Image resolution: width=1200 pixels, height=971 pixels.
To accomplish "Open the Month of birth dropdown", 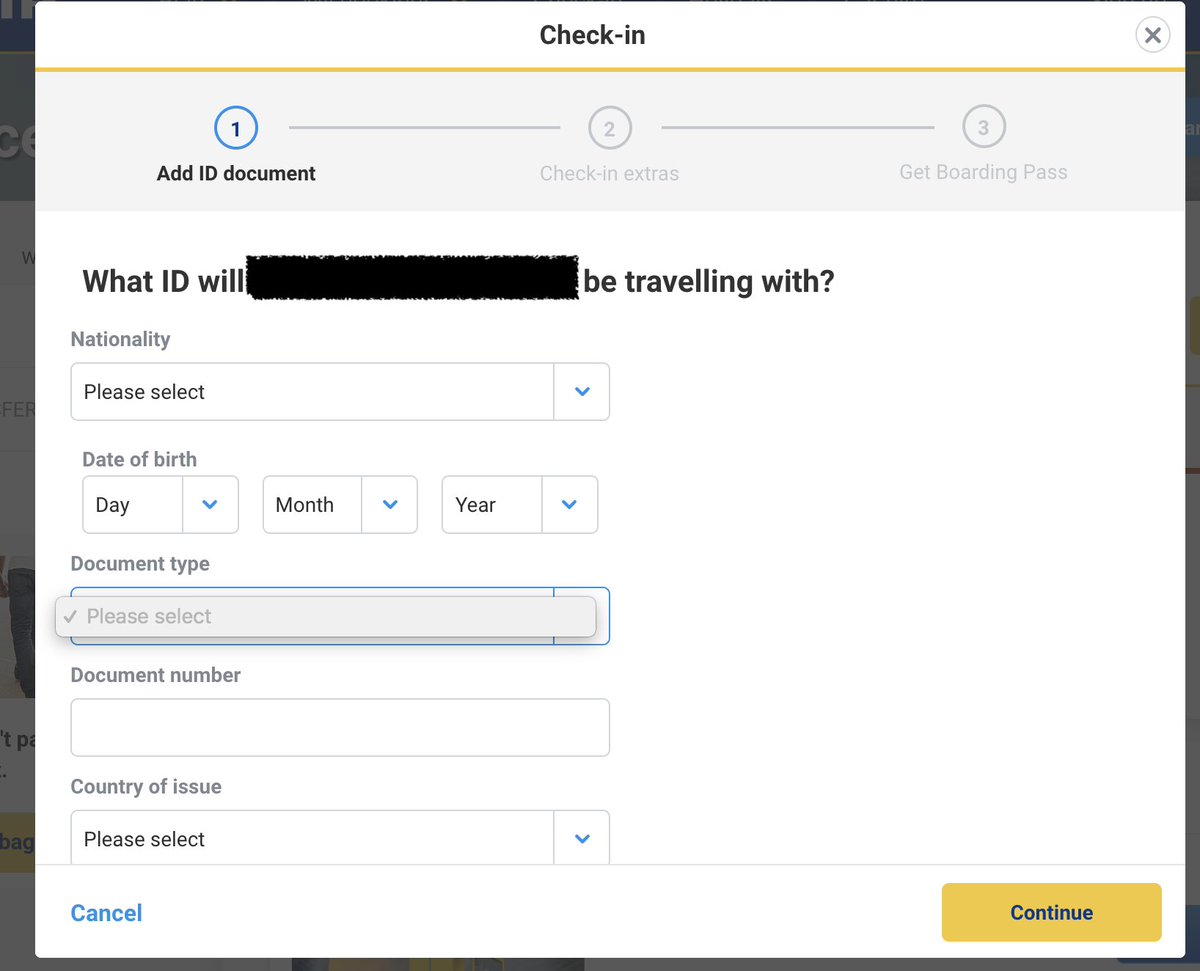I will tap(340, 505).
